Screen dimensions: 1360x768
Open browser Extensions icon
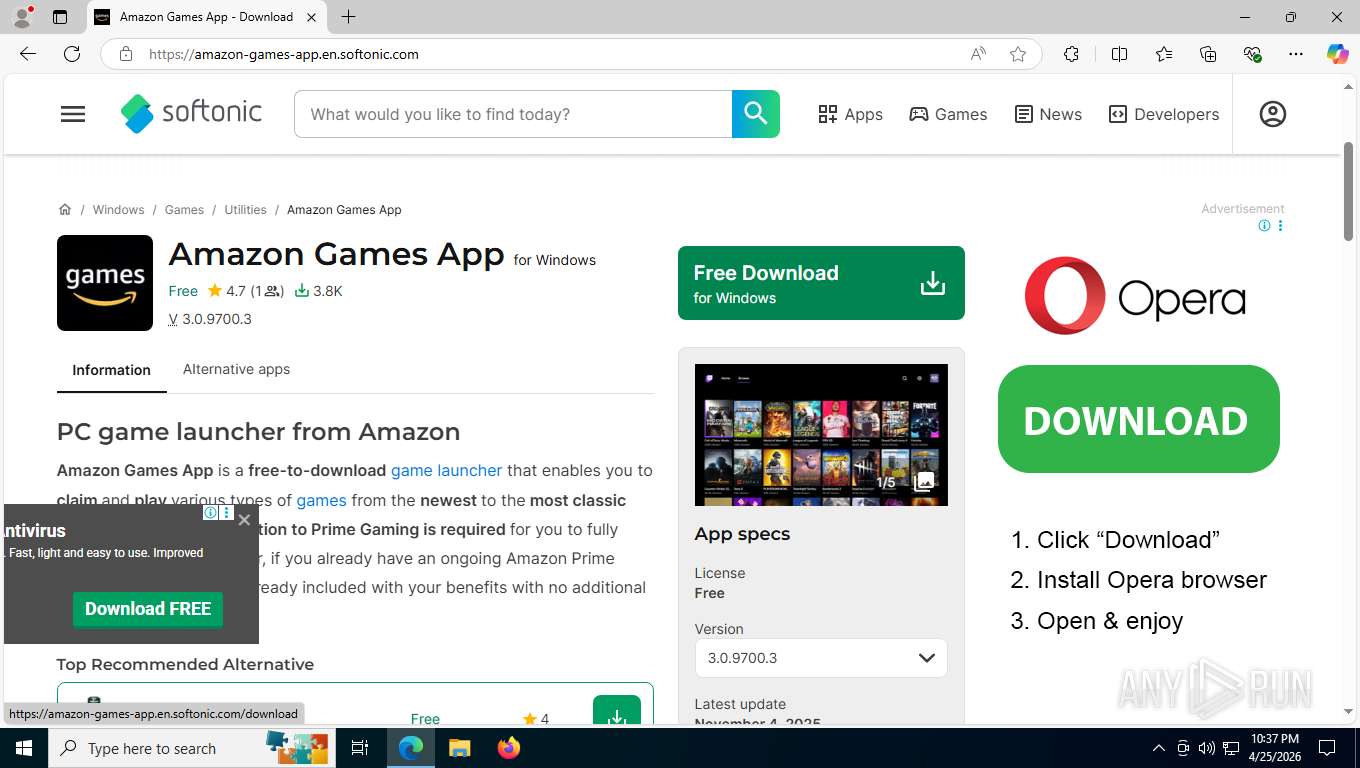tap(1071, 54)
